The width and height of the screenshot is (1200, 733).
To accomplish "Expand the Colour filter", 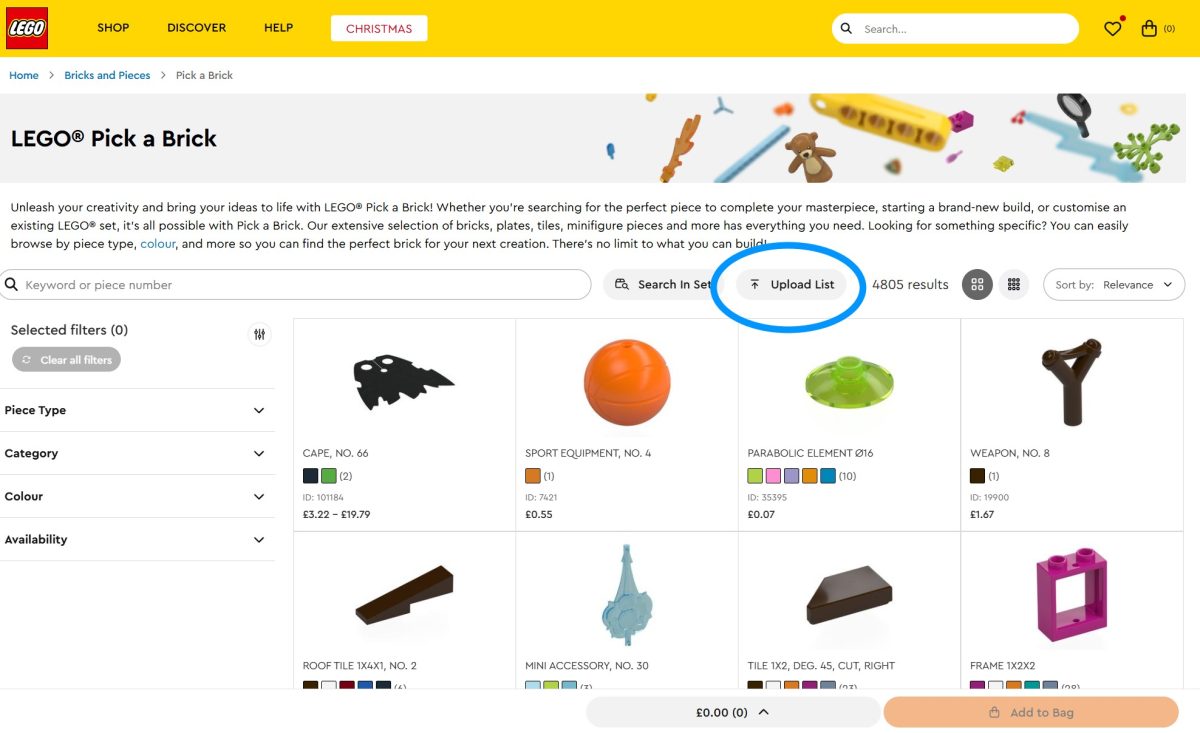I will (x=137, y=496).
